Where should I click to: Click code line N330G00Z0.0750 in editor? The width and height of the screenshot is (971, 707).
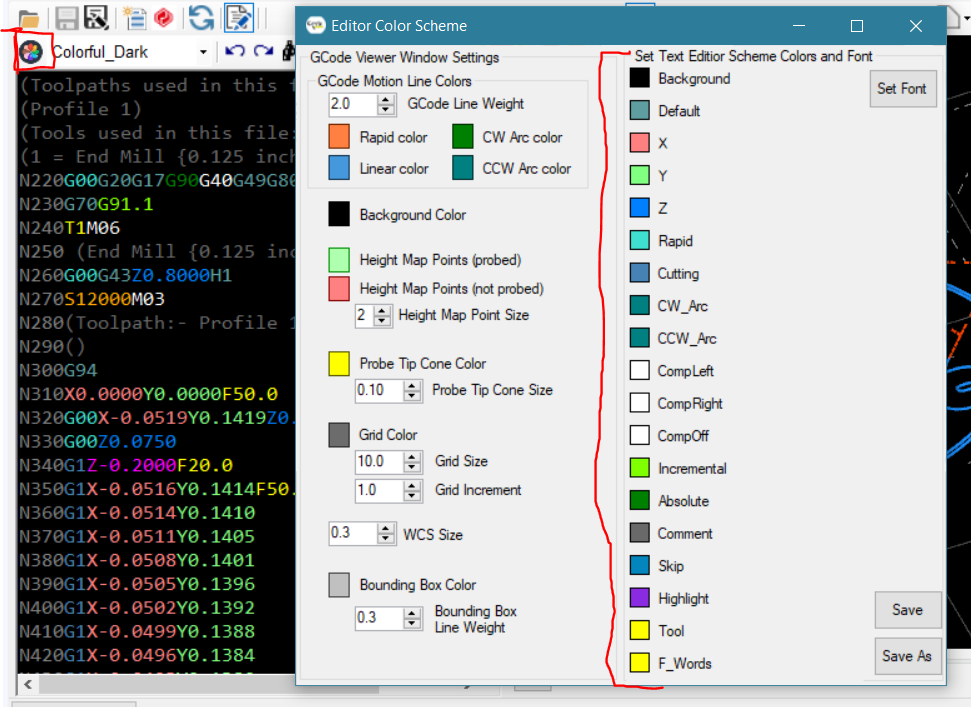[x=97, y=441]
